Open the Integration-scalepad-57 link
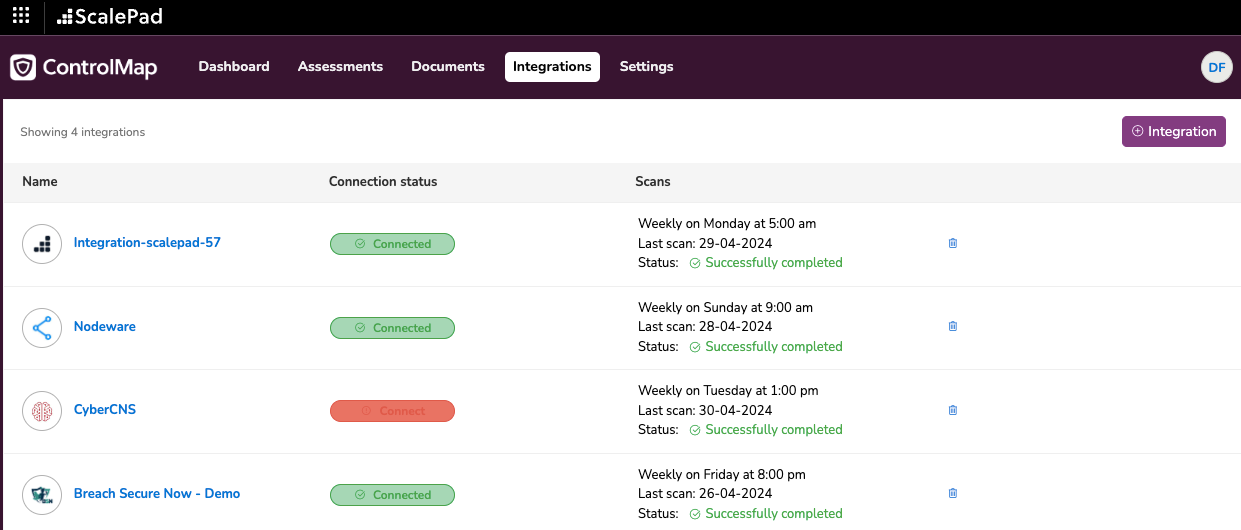 147,243
